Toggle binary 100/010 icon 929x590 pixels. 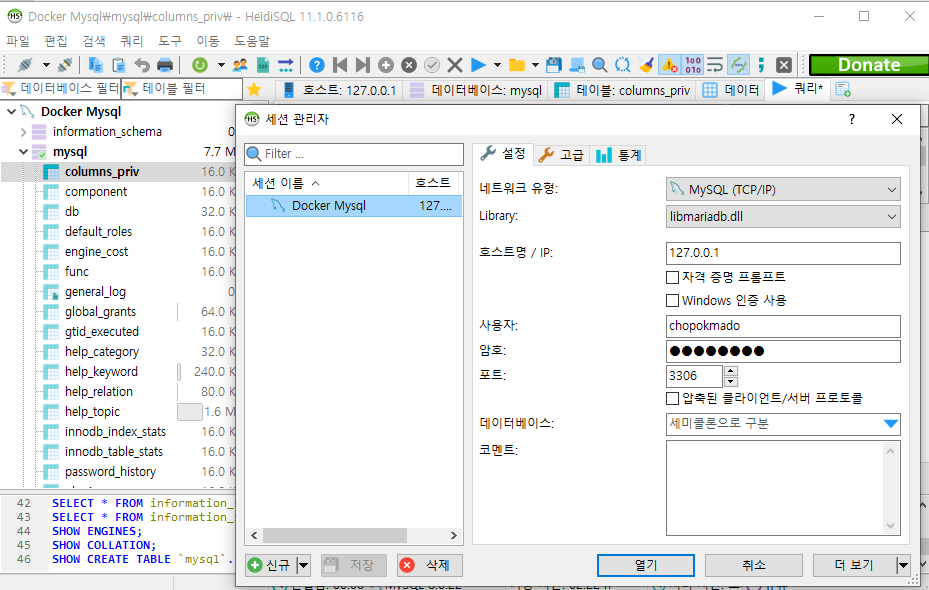point(693,65)
